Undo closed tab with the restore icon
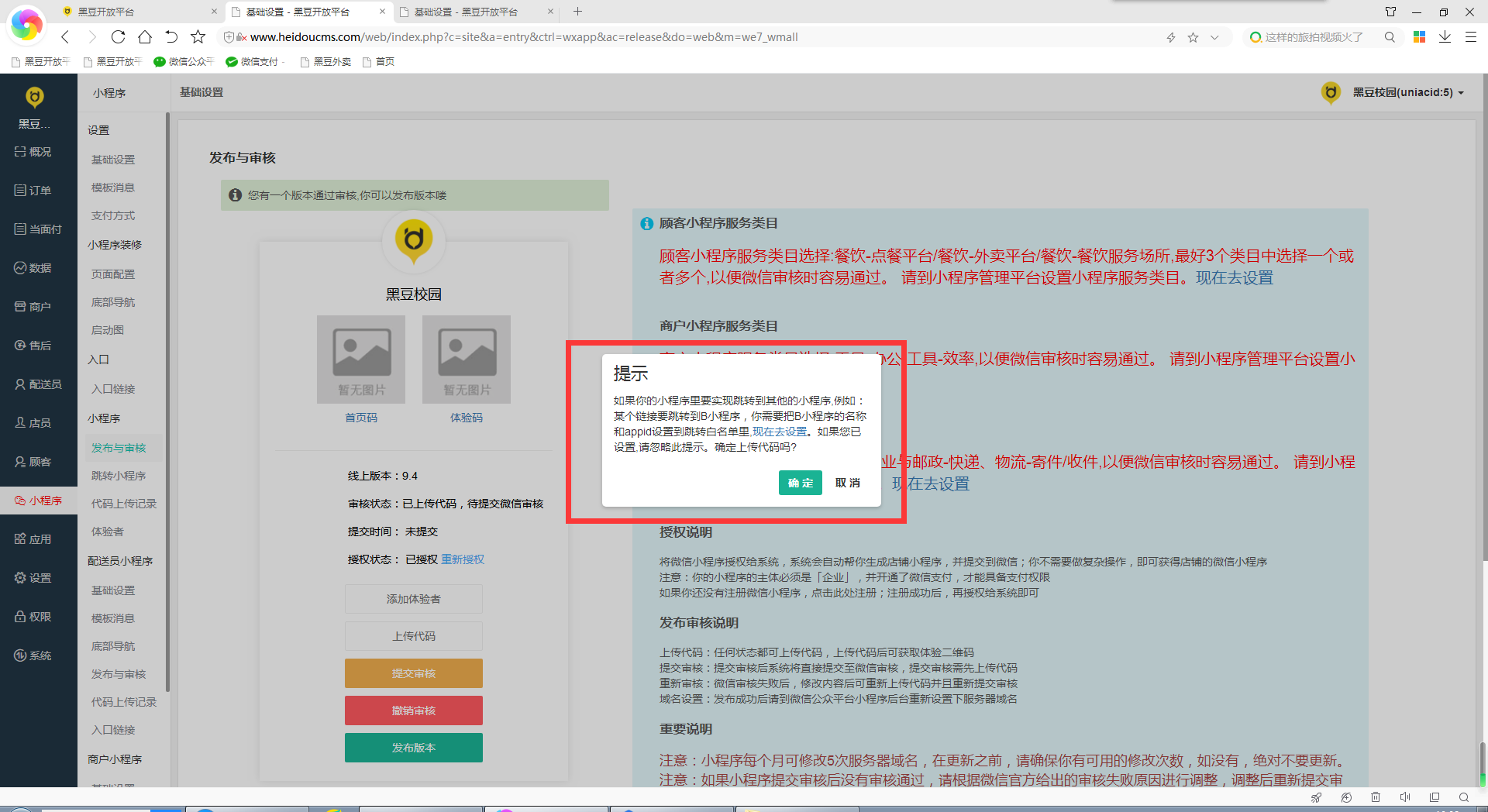Image resolution: width=1488 pixels, height=812 pixels. [x=171, y=36]
